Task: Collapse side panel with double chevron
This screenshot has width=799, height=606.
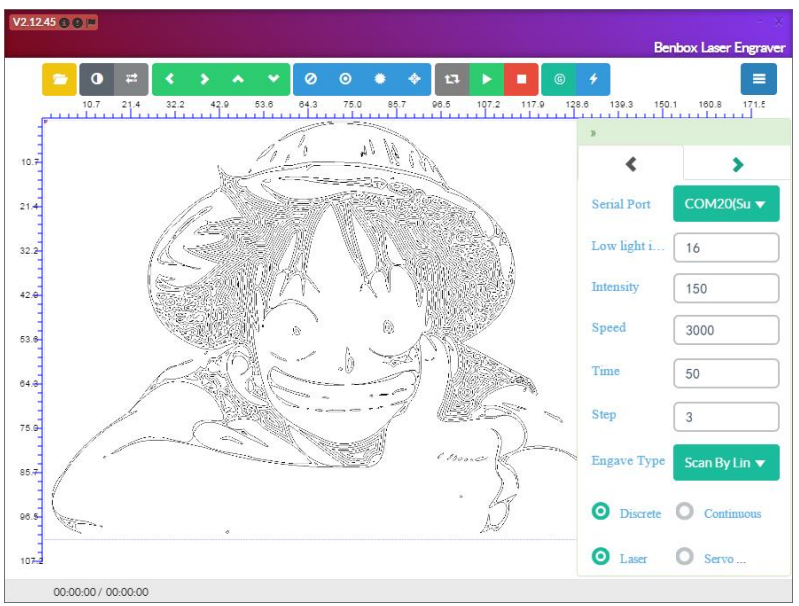Action: point(593,133)
